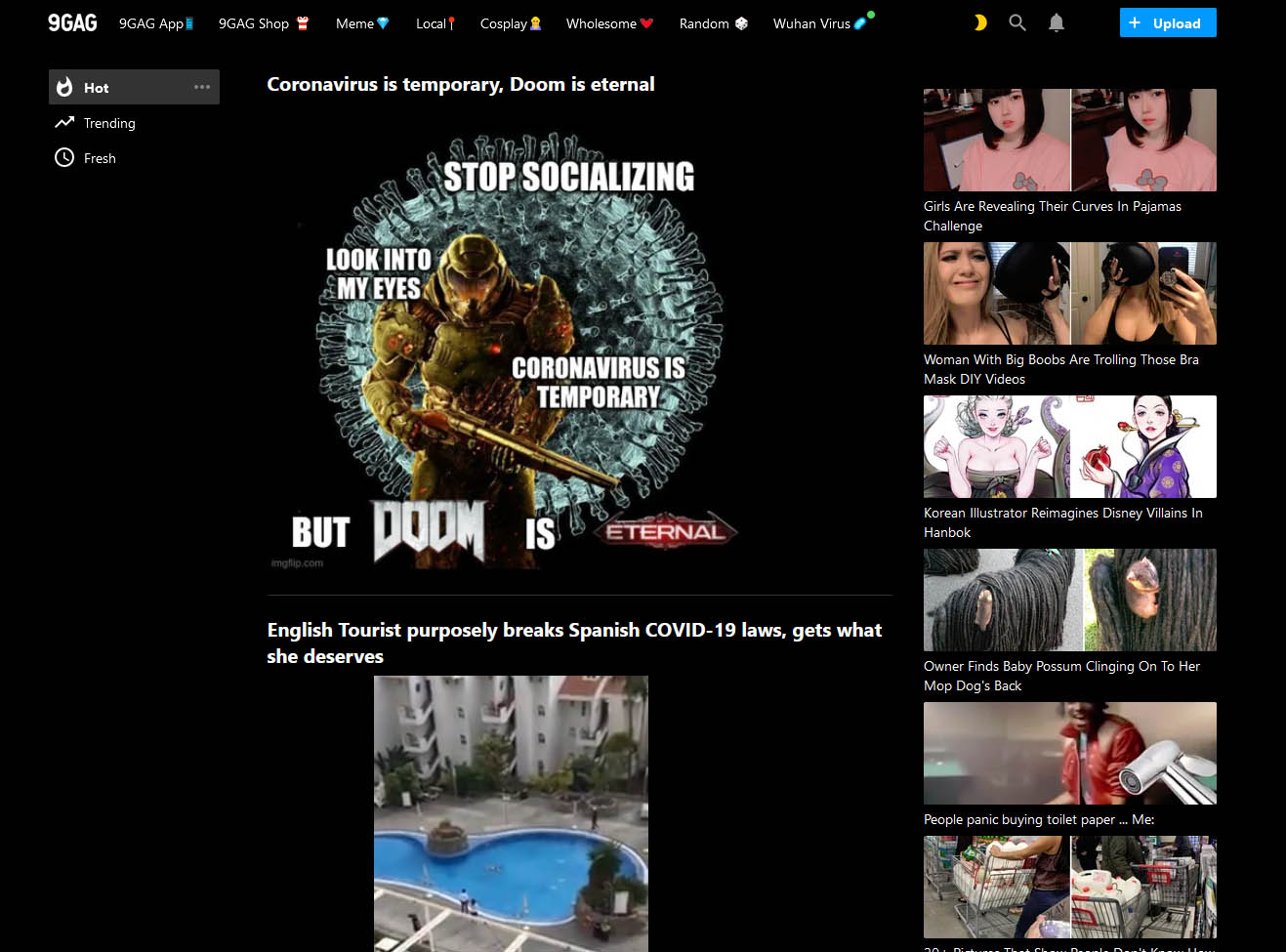
Task: Play the pool video post
Action: click(x=511, y=813)
